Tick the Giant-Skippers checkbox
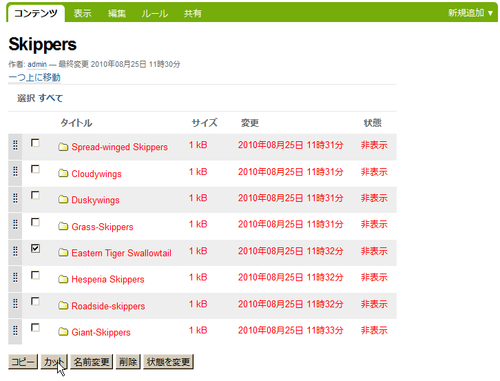 coord(35,328)
